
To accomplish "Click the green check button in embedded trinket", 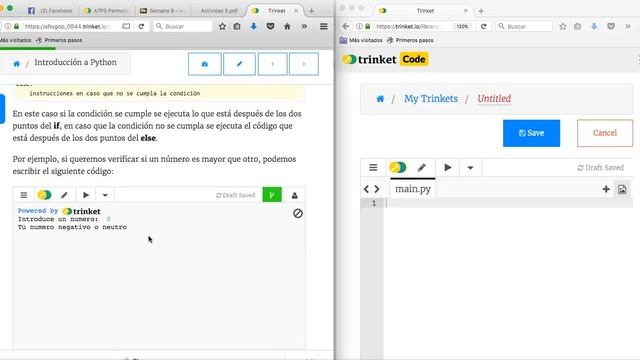I will pos(272,195).
